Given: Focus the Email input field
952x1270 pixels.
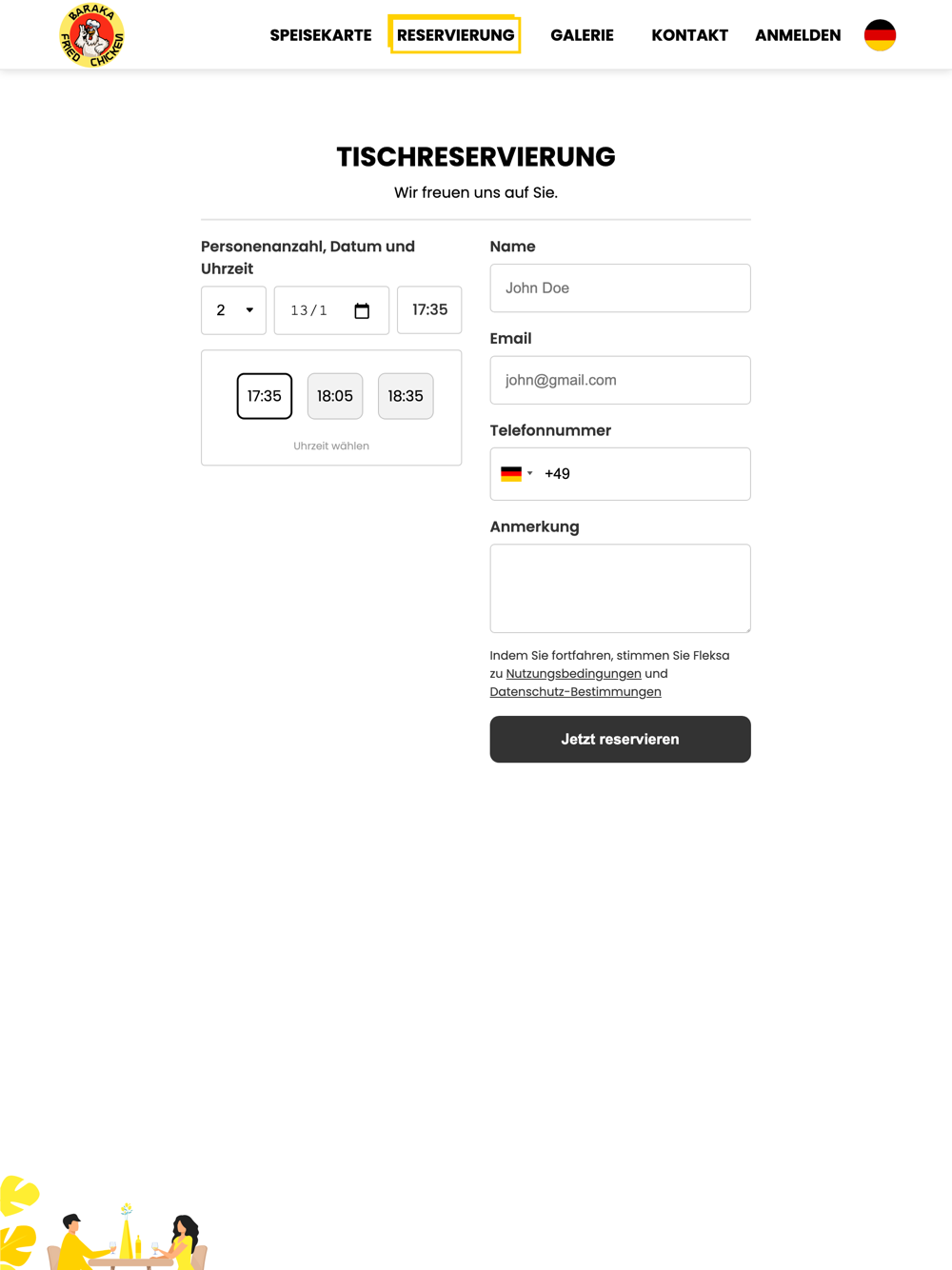Looking at the screenshot, I should click(x=620, y=380).
